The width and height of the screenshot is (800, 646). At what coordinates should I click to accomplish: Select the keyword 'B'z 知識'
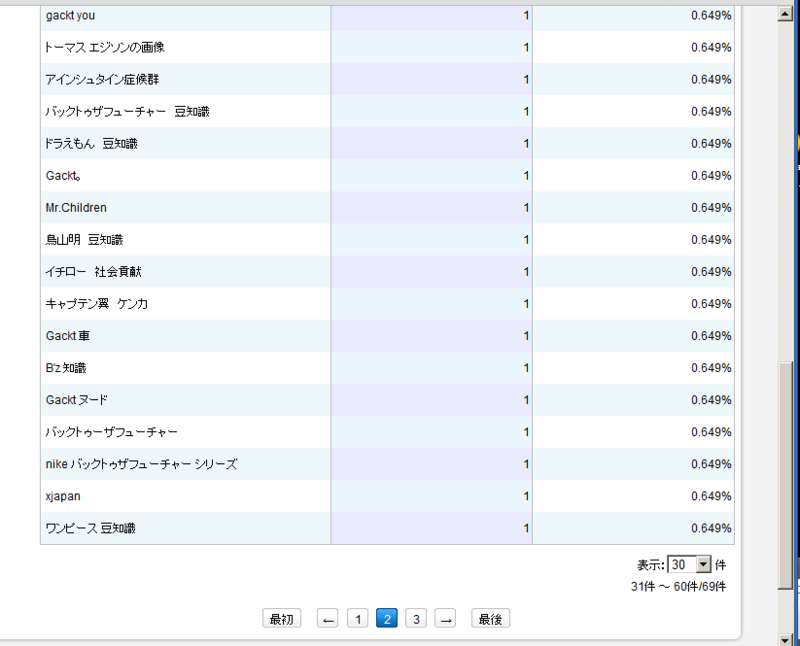coord(66,368)
